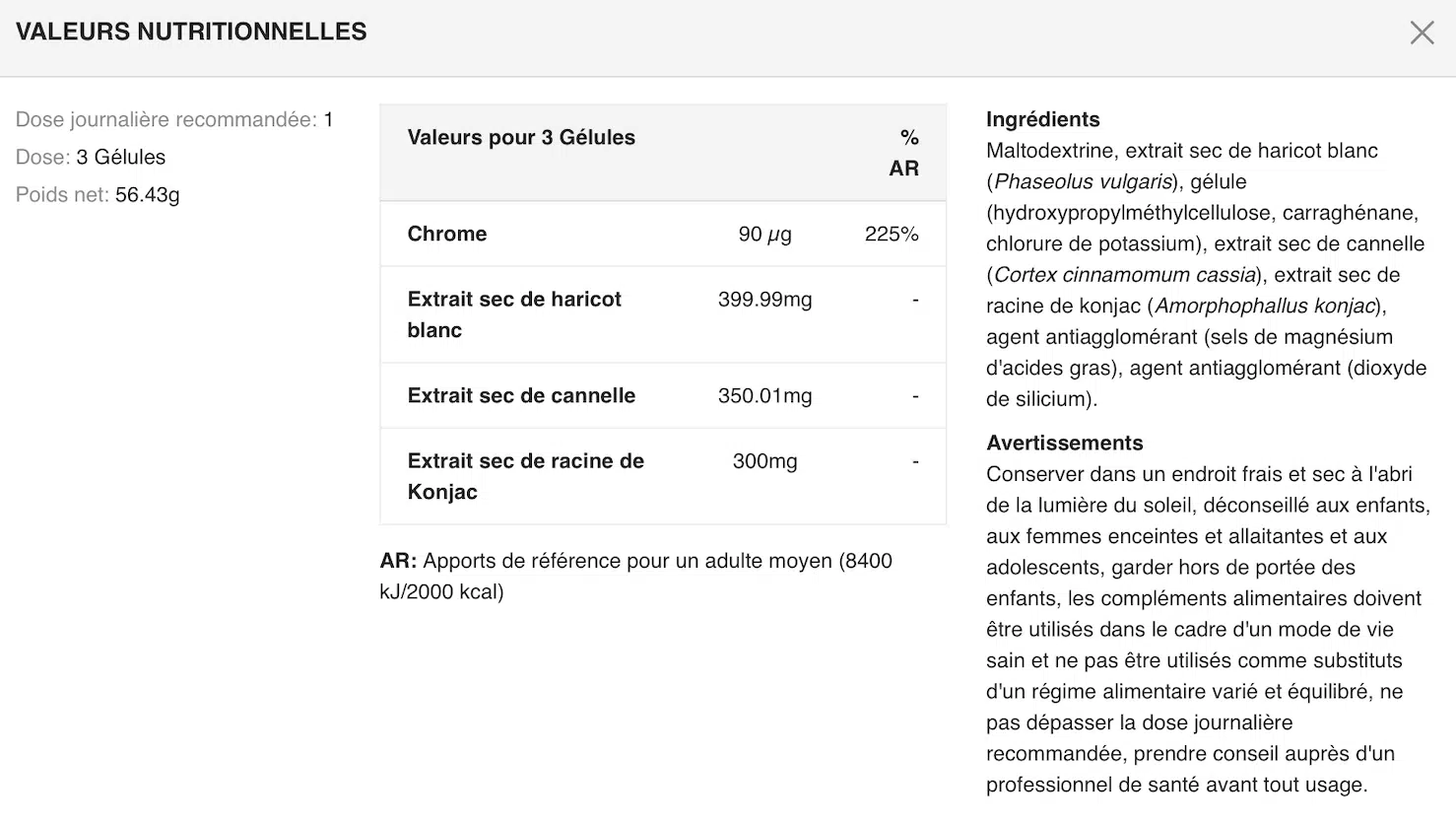Close the Valeurs Nutritionnelles dialog
This screenshot has width=1456, height=824.
[1422, 33]
